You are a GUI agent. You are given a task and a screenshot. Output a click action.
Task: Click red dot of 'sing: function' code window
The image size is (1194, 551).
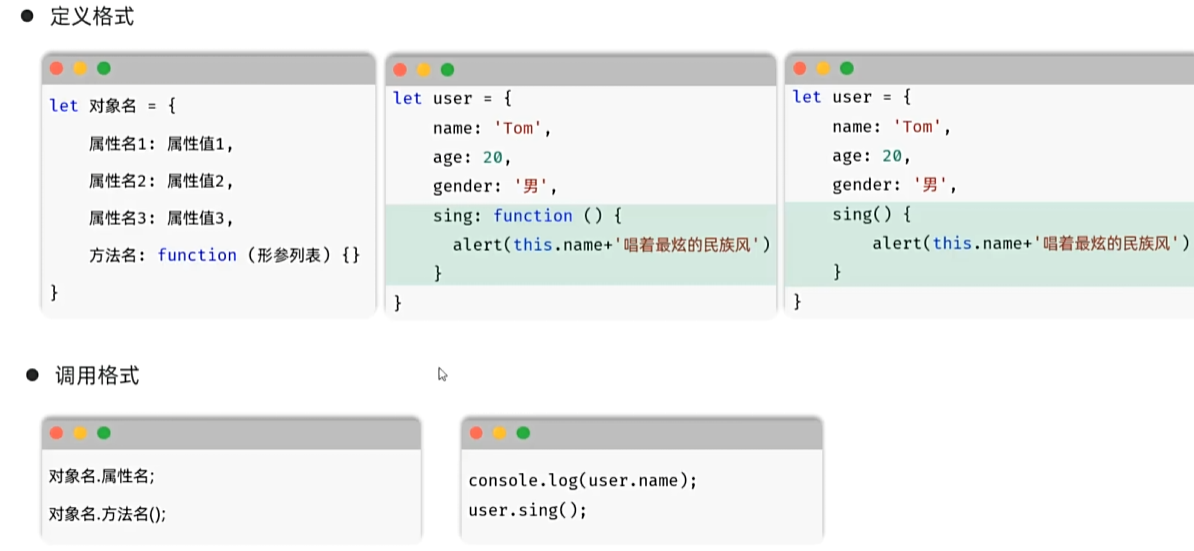pos(401,70)
